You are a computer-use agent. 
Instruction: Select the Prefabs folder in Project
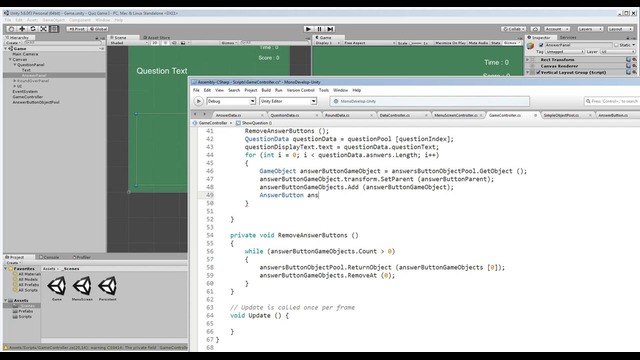coord(23,311)
